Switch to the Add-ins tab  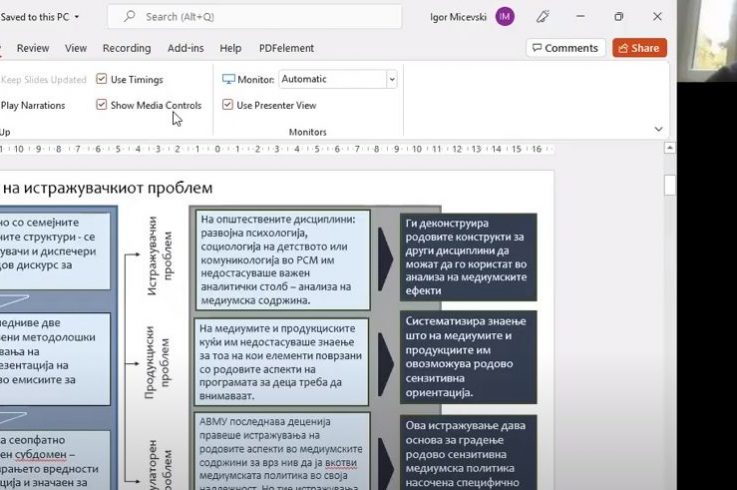[186, 48]
